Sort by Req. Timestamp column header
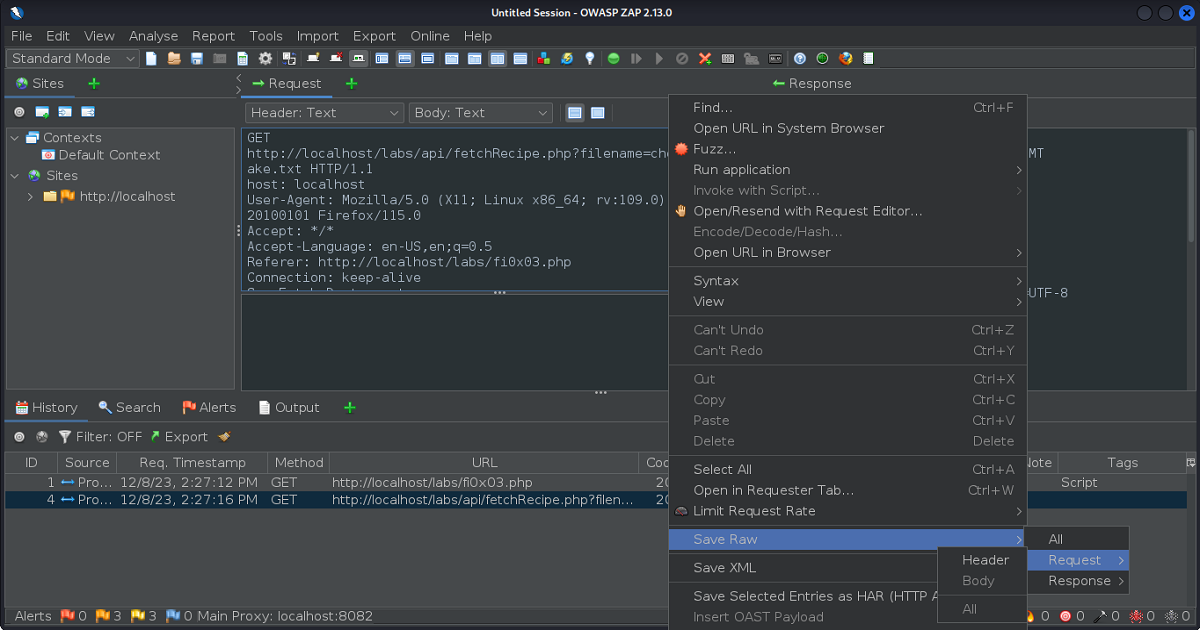1200x630 pixels. [192, 463]
